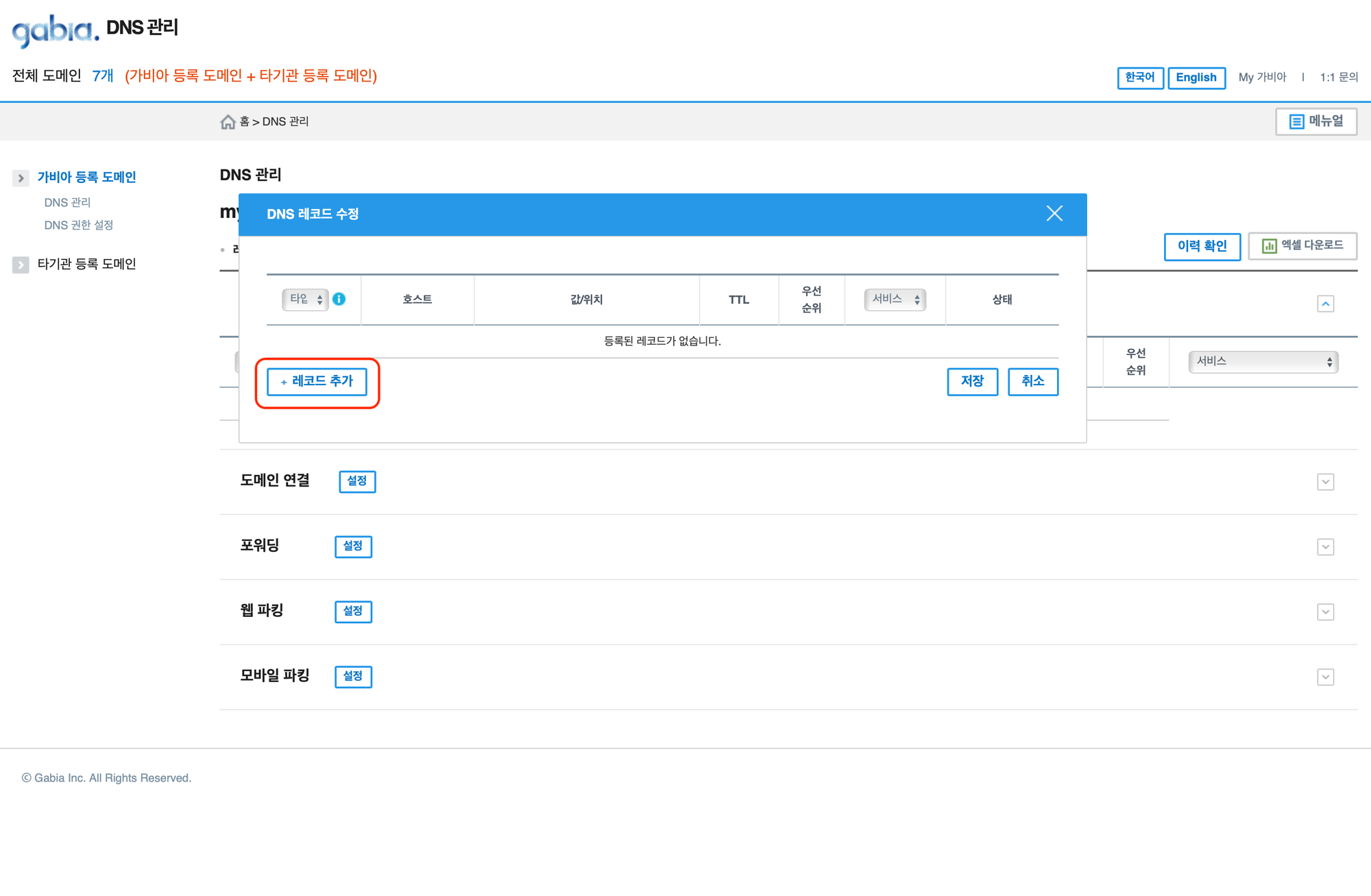Expand the 도메인 연결 section chevron
Image resolution: width=1371 pixels, height=896 pixels.
[x=1325, y=482]
